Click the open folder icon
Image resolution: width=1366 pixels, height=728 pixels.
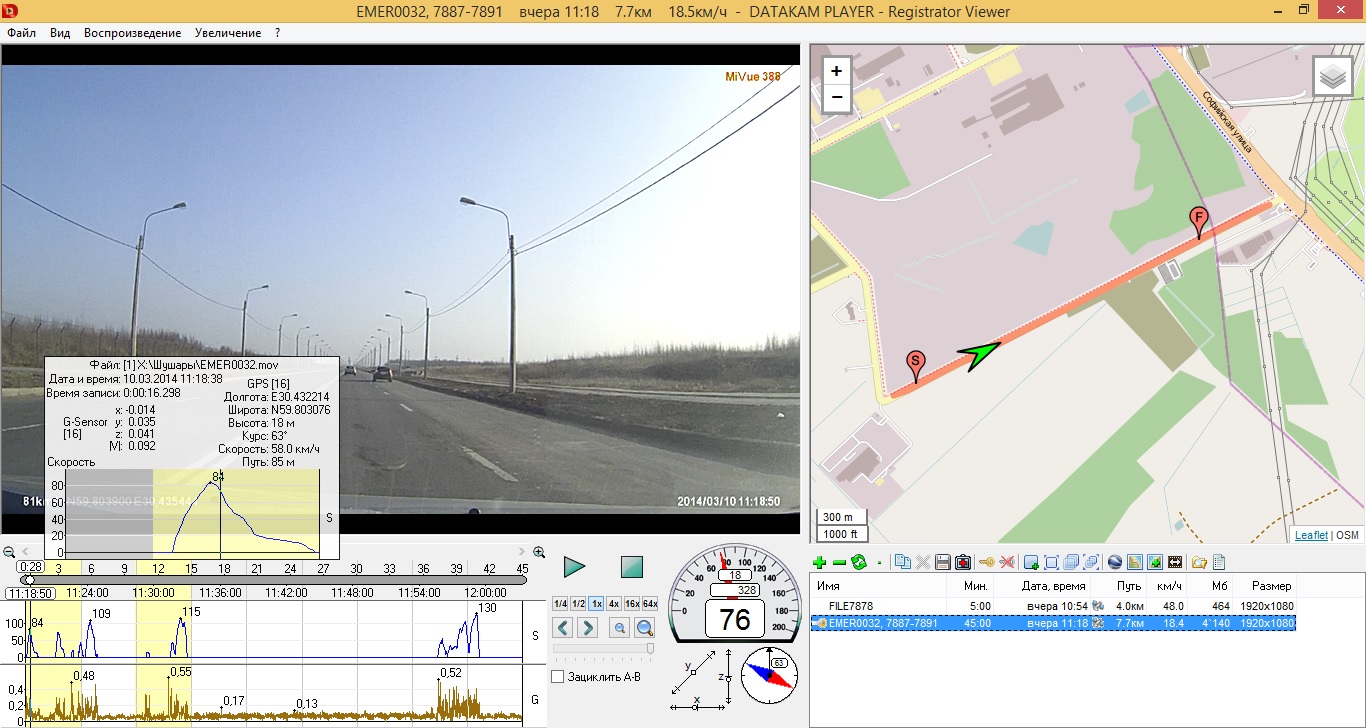1199,562
